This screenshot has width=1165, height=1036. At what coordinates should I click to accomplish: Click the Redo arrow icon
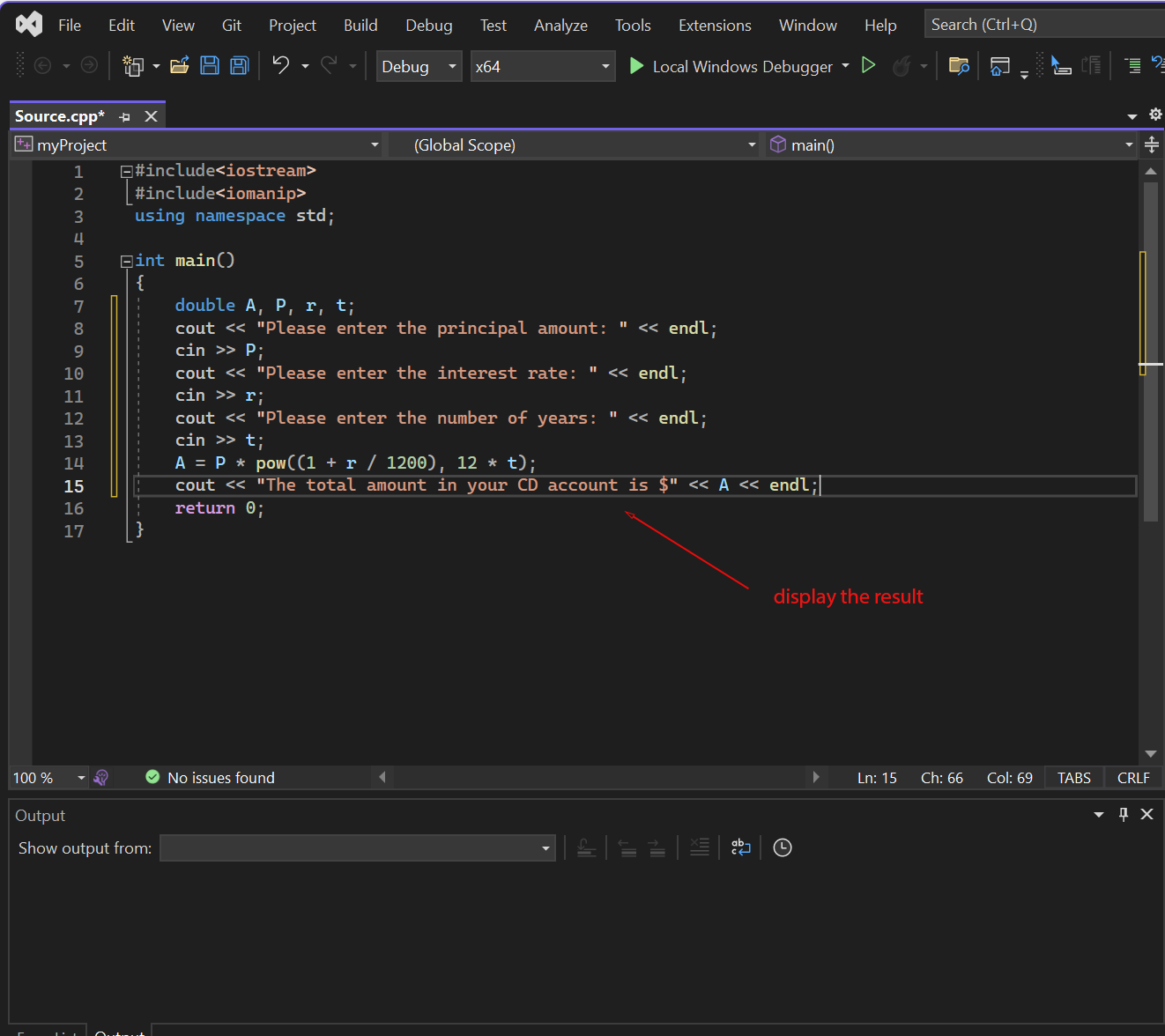click(329, 64)
